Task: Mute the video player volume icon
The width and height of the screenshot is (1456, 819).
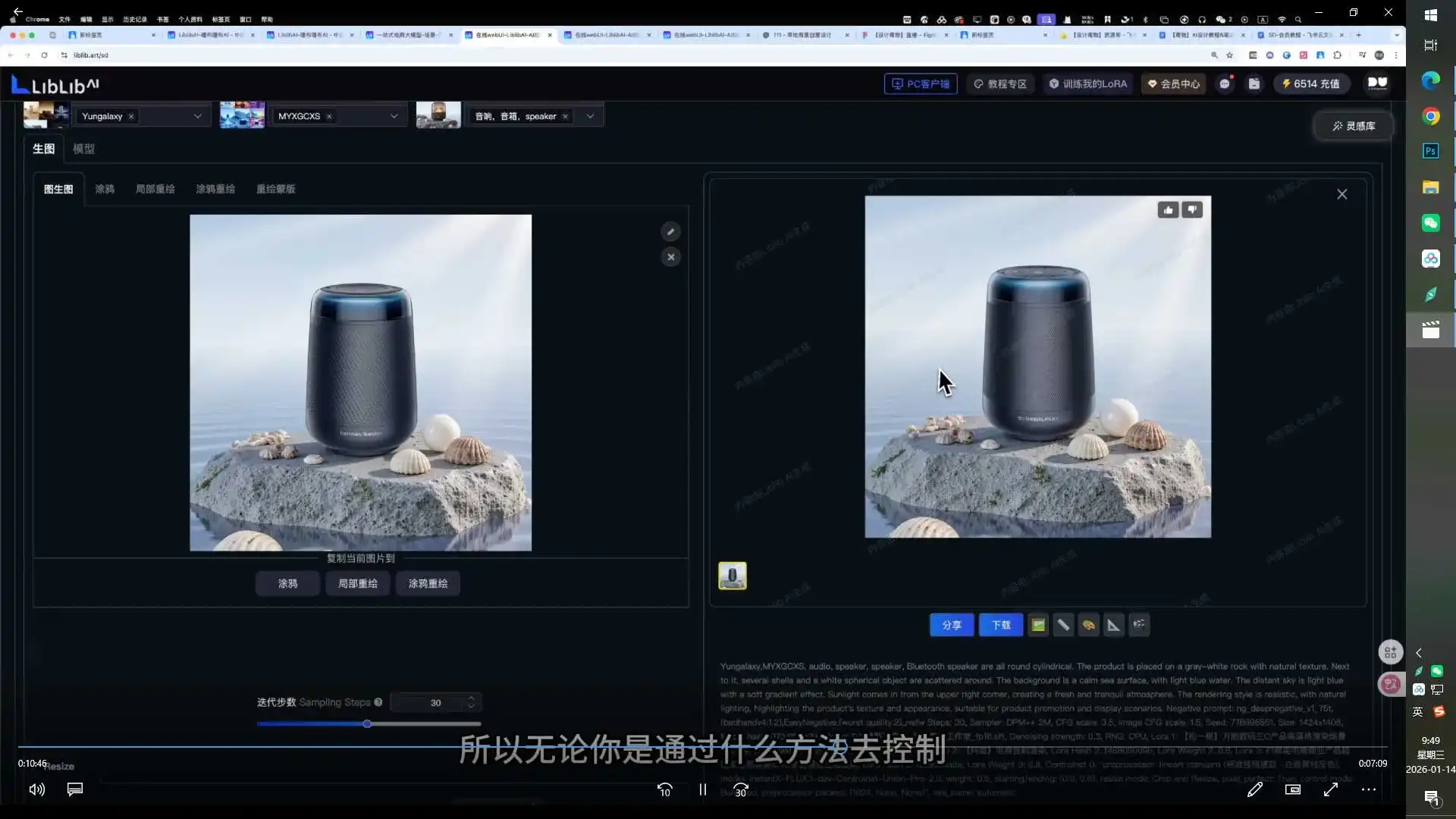Action: (36, 789)
